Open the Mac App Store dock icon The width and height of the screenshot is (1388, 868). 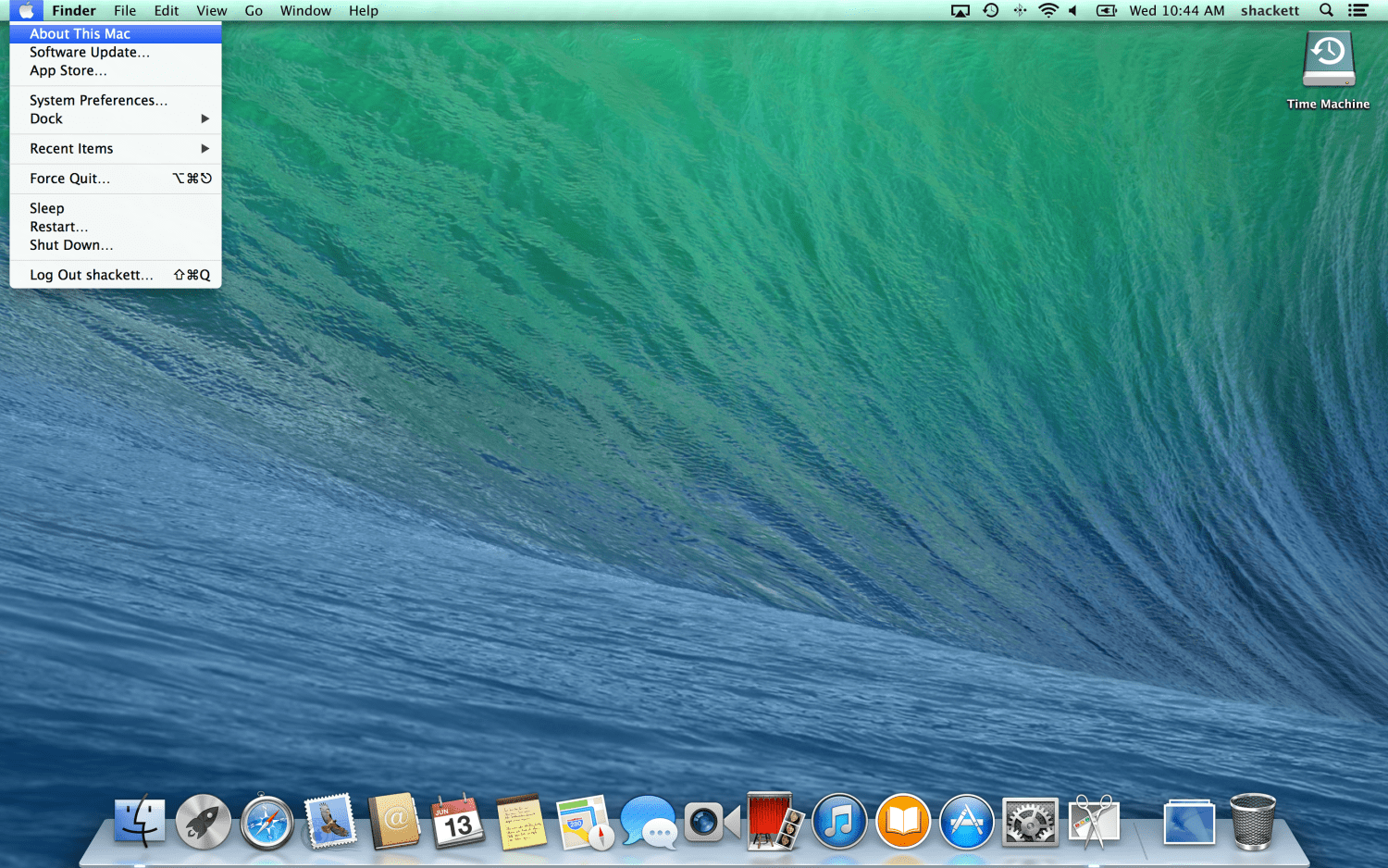pyautogui.click(x=966, y=822)
